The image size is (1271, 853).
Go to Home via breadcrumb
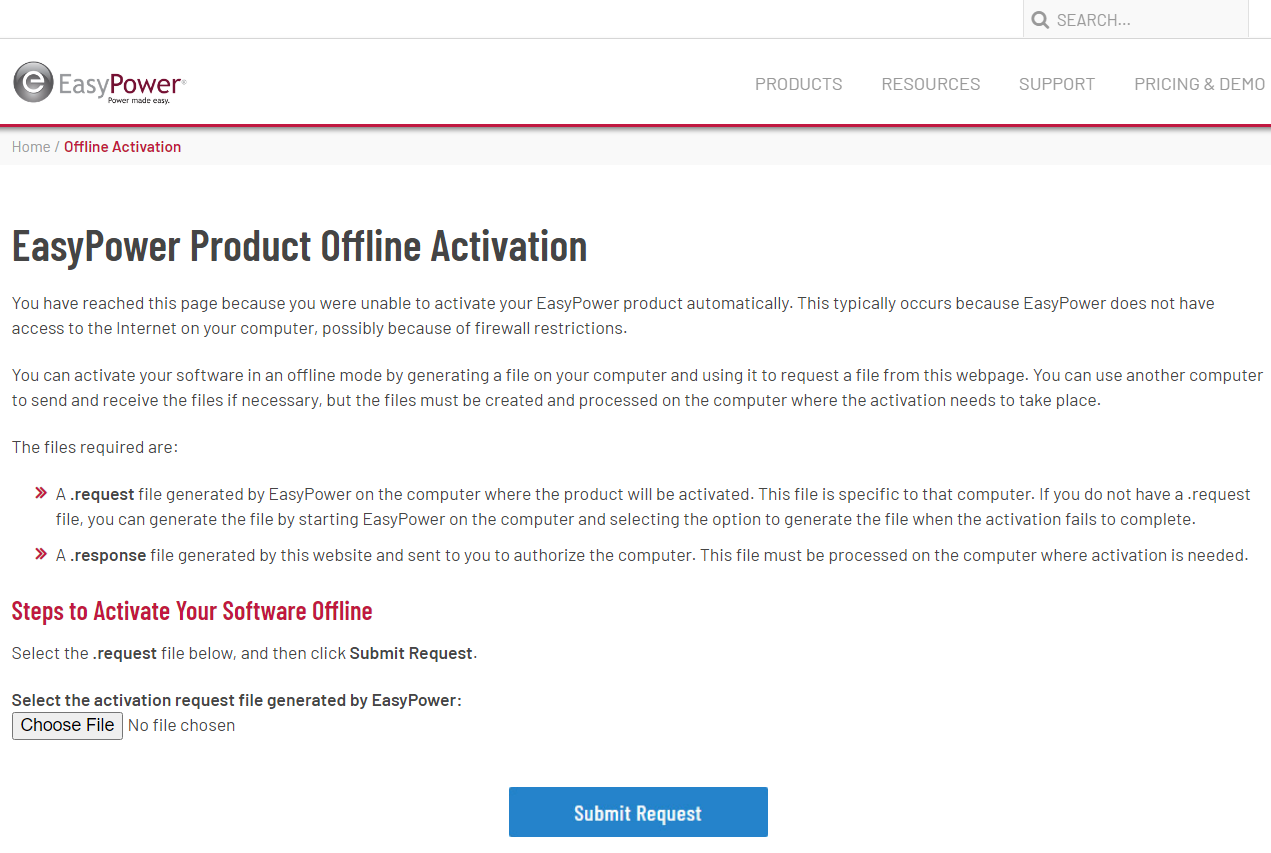tap(31, 147)
